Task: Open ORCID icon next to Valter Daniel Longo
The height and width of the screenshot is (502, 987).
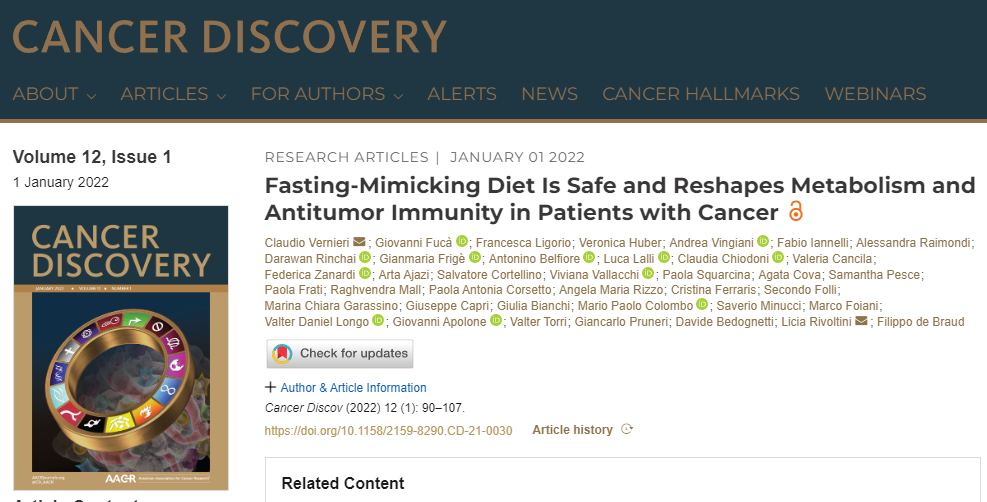Action: (x=378, y=320)
